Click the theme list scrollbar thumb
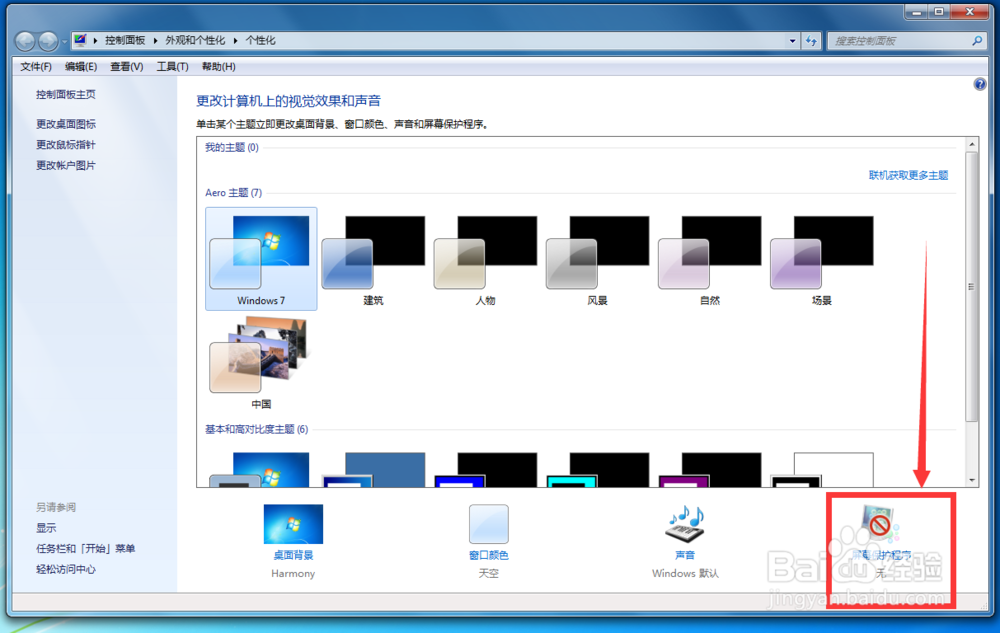Viewport: 1000px width, 633px height. 972,287
